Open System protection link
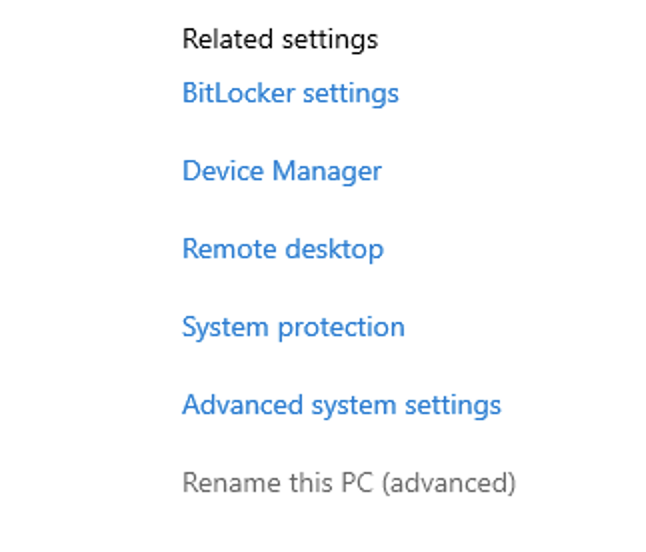Screen dimensions: 646x552 (293, 327)
